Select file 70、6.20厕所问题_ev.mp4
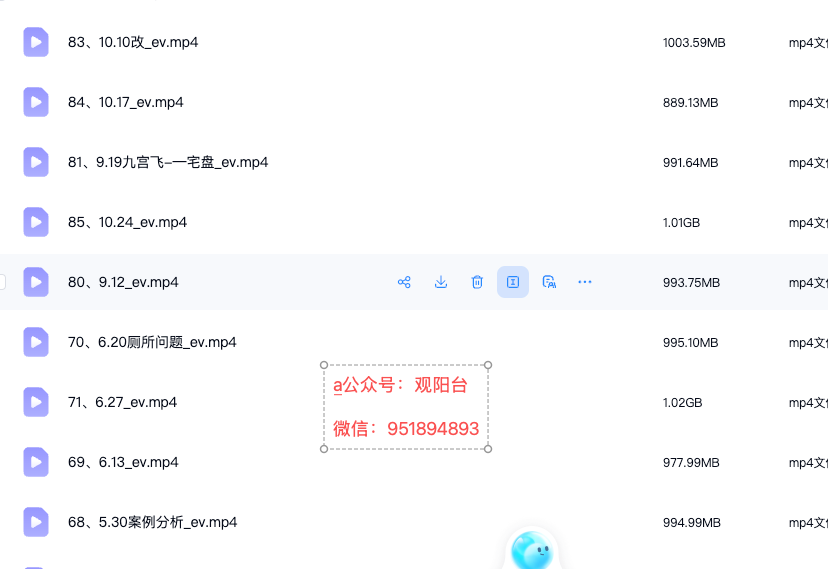The width and height of the screenshot is (828, 569). tap(152, 343)
